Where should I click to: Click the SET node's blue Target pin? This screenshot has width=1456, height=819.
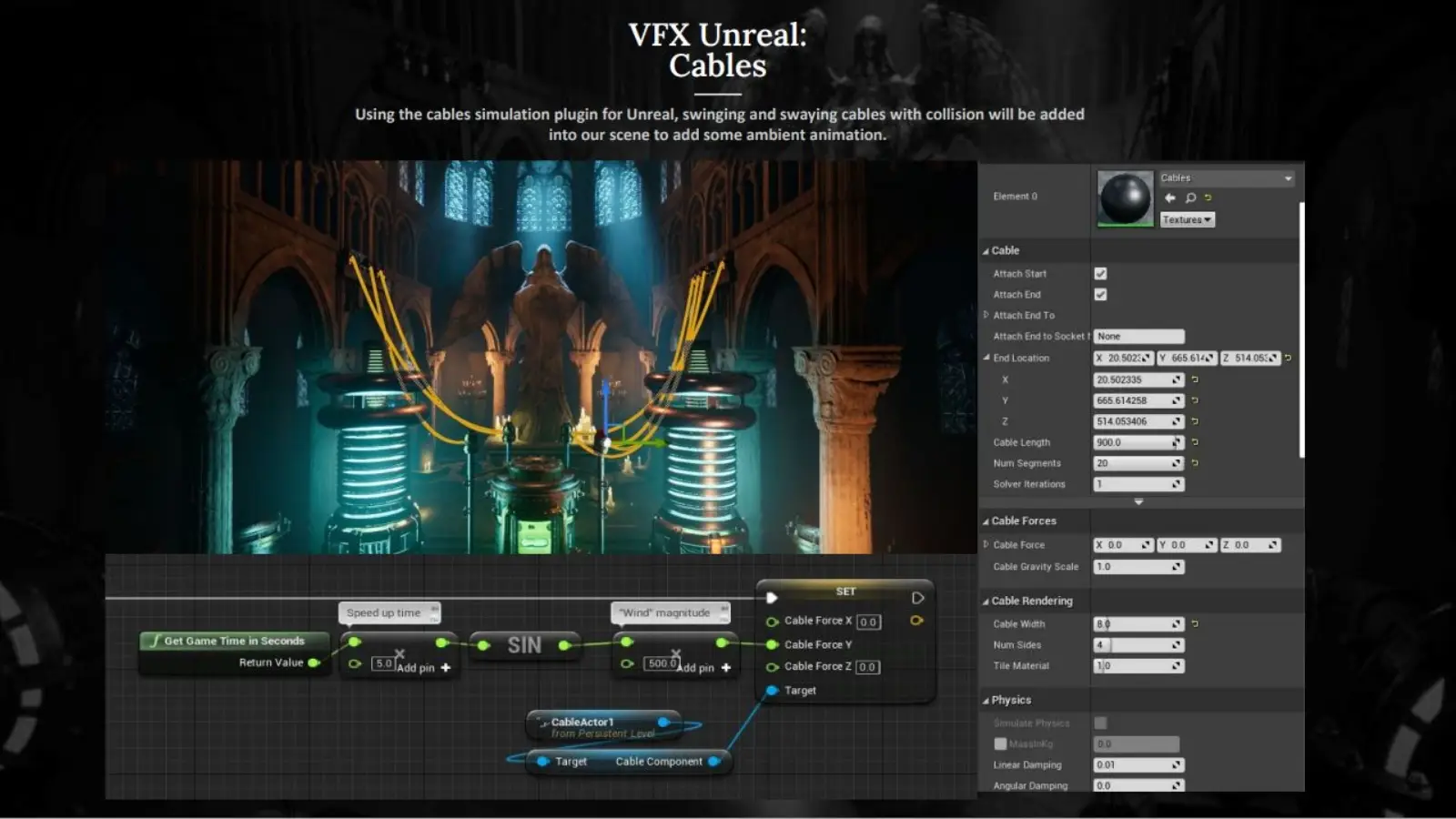coord(772,691)
